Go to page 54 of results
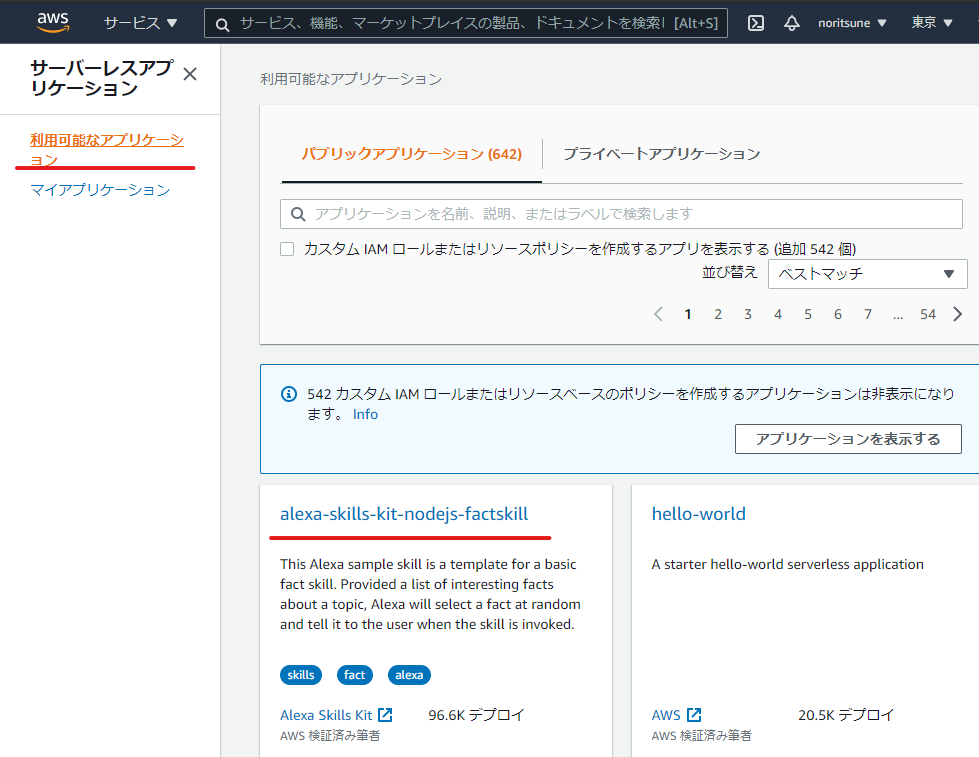This screenshot has width=979, height=757. pos(928,314)
